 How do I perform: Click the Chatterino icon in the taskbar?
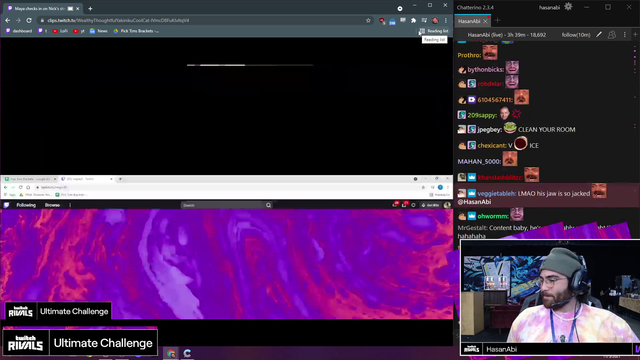click(x=187, y=353)
